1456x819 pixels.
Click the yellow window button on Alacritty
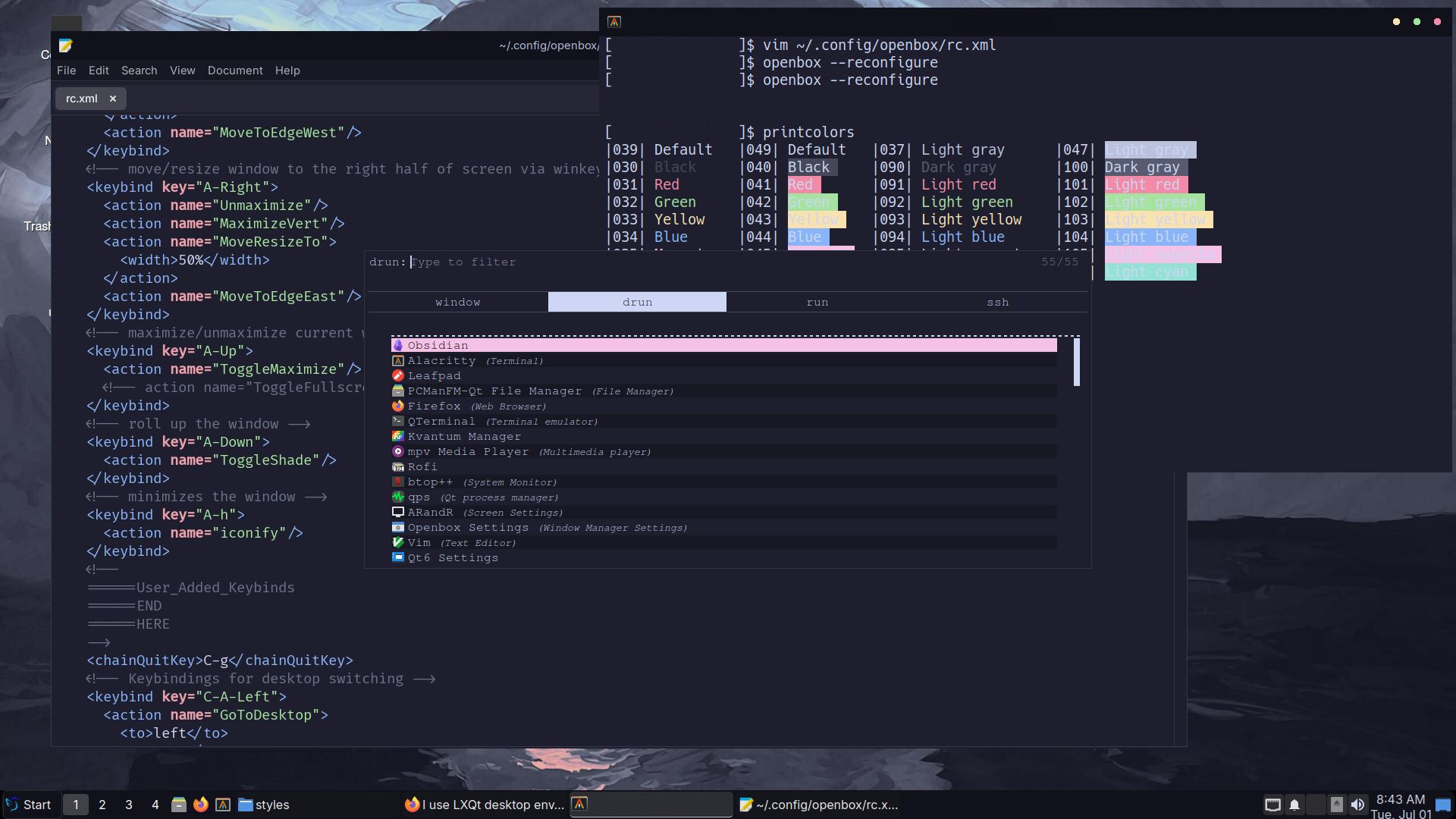(x=1396, y=22)
